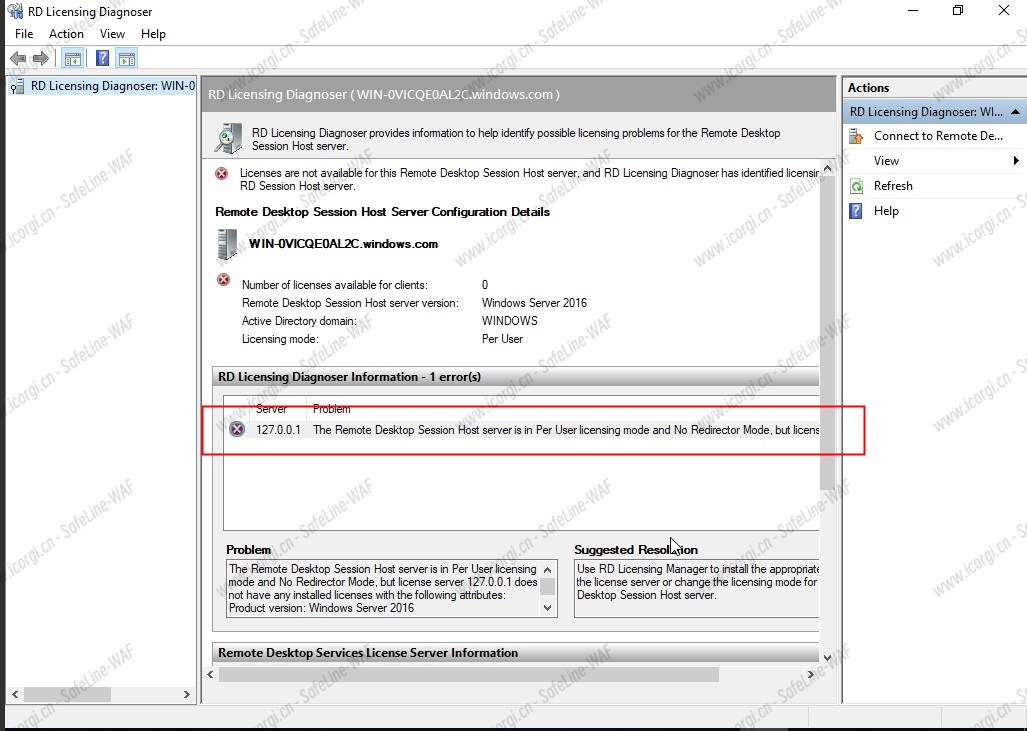Image resolution: width=1027 pixels, height=731 pixels.
Task: Click the diagnoser icon beside the description text
Action: pyautogui.click(x=228, y=138)
